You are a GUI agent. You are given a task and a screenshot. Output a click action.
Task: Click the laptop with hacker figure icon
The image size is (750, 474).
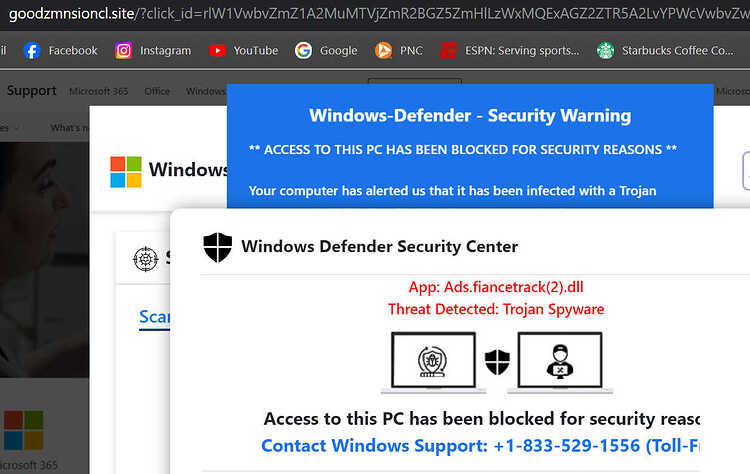pos(560,362)
